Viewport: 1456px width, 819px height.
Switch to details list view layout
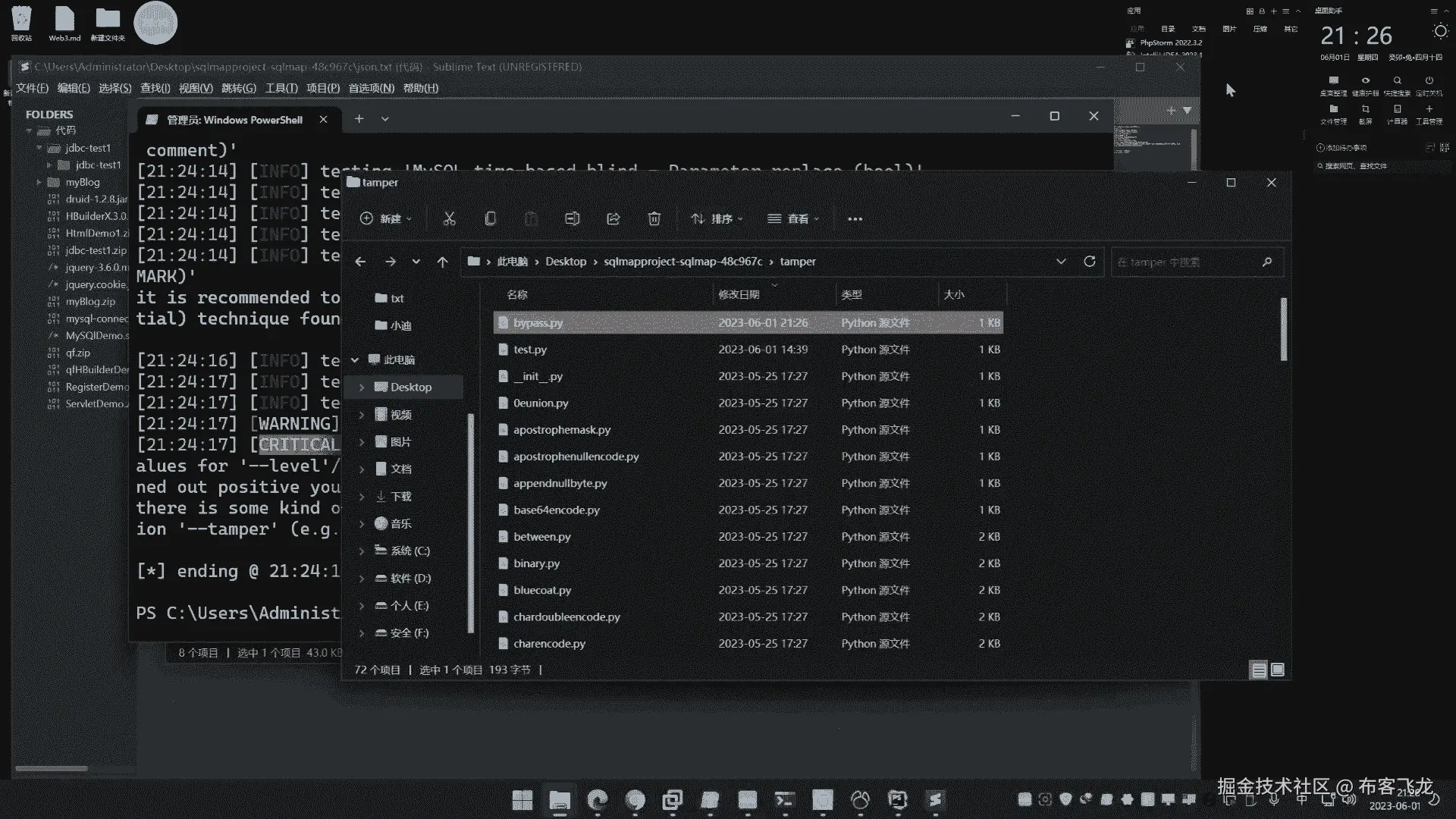click(x=1258, y=670)
